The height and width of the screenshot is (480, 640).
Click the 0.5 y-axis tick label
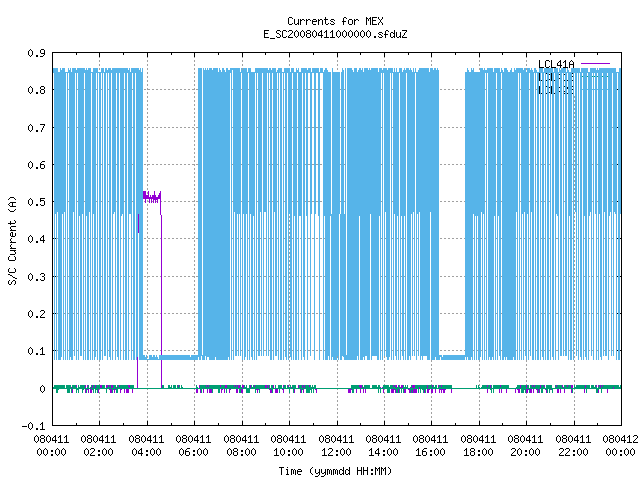tap(36, 202)
